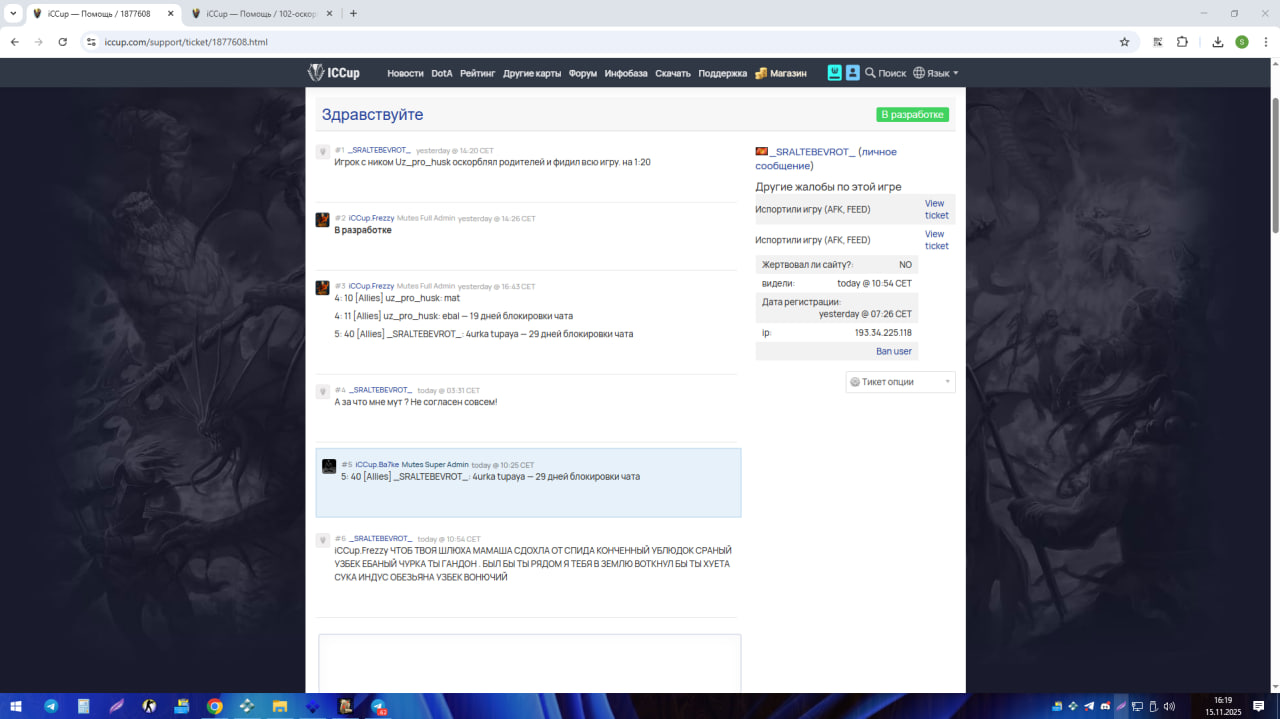Open Chrome downloads
This screenshot has height=719, width=1280.
tap(1218, 42)
